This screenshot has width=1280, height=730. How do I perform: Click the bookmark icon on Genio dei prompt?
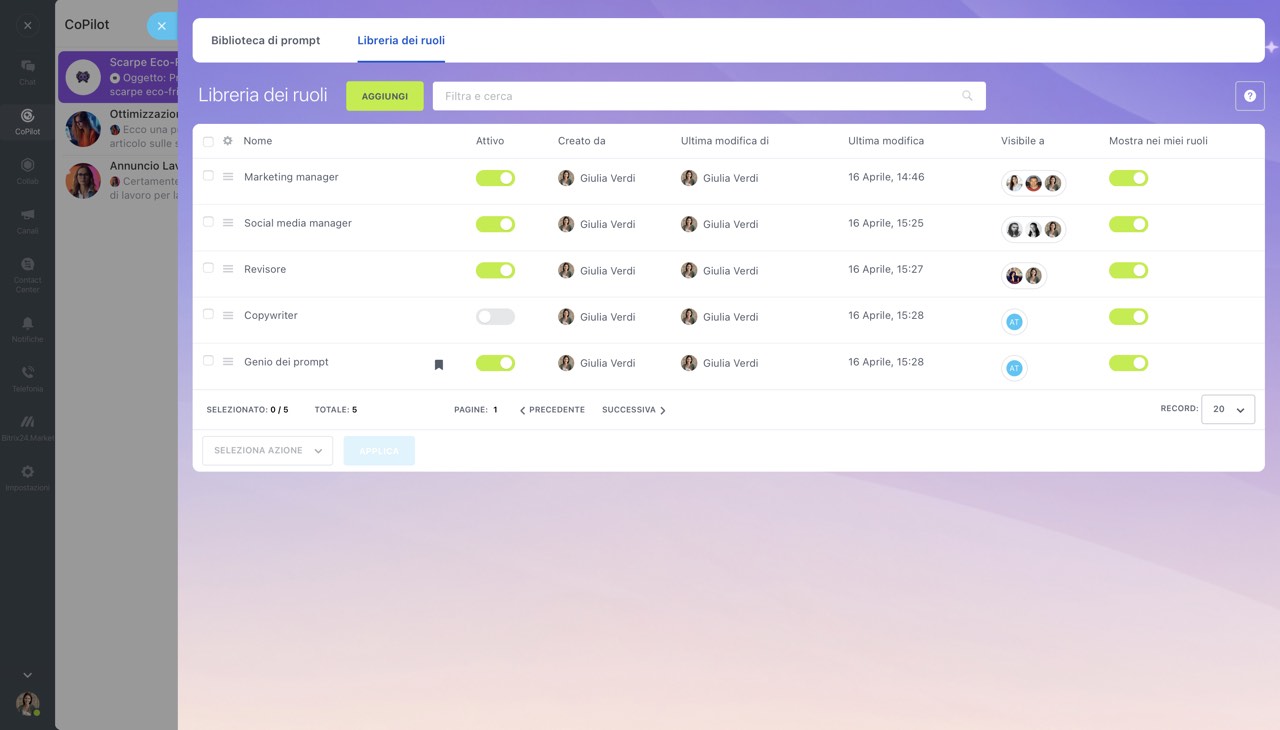[x=438, y=365]
